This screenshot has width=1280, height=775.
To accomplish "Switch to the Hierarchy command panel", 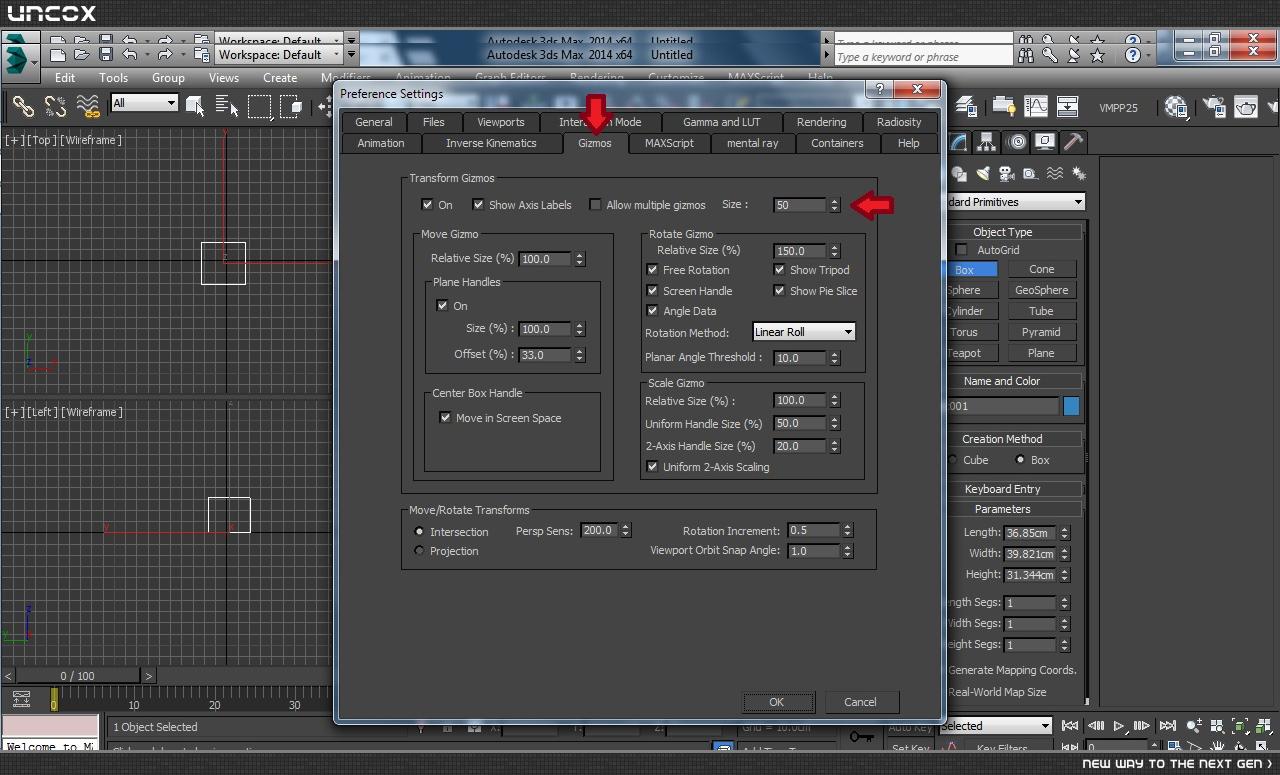I will tap(987, 142).
